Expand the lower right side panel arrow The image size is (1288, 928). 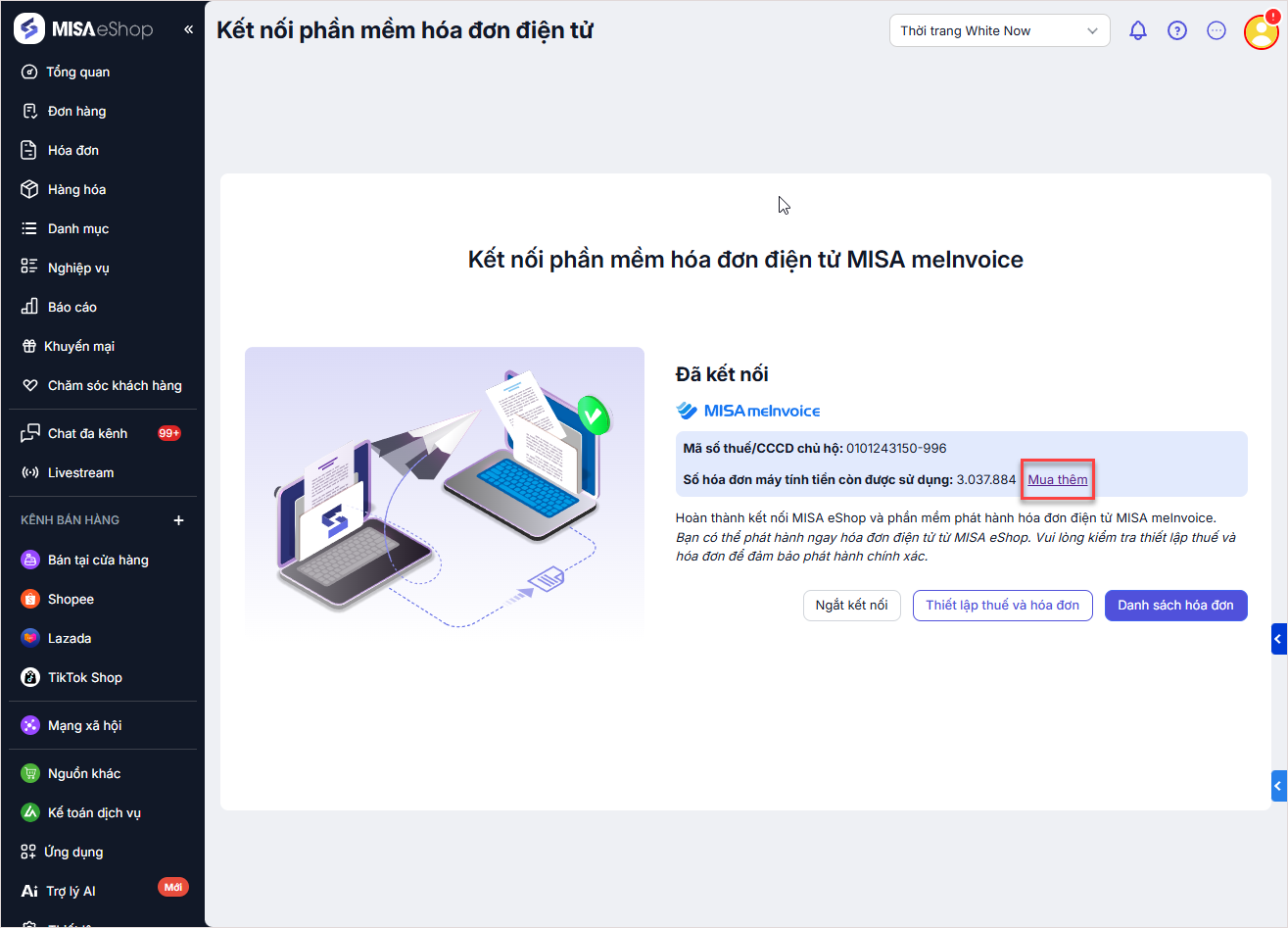point(1278,786)
